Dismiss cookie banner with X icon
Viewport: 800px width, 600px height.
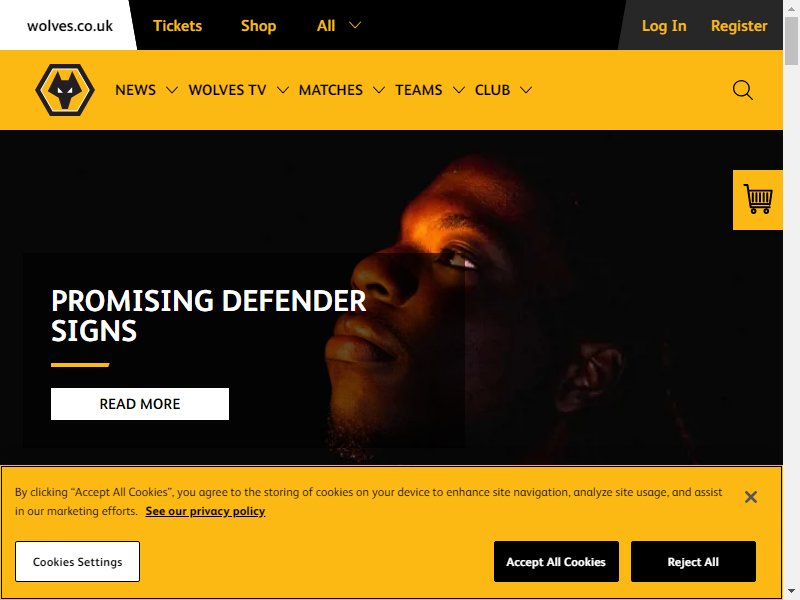tap(751, 497)
